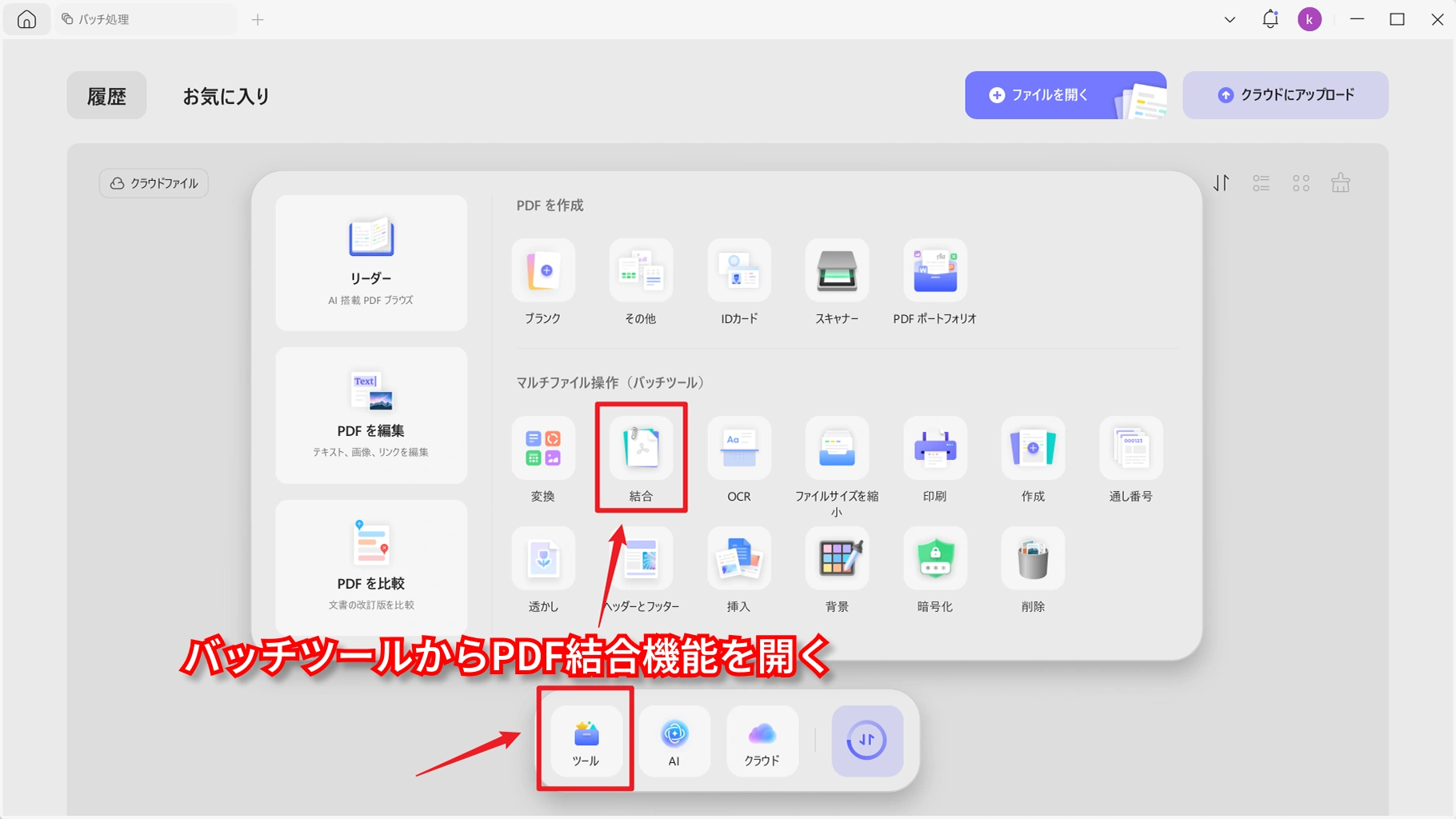Click the クラウドファイル button
This screenshot has height=819, width=1456.
(154, 183)
